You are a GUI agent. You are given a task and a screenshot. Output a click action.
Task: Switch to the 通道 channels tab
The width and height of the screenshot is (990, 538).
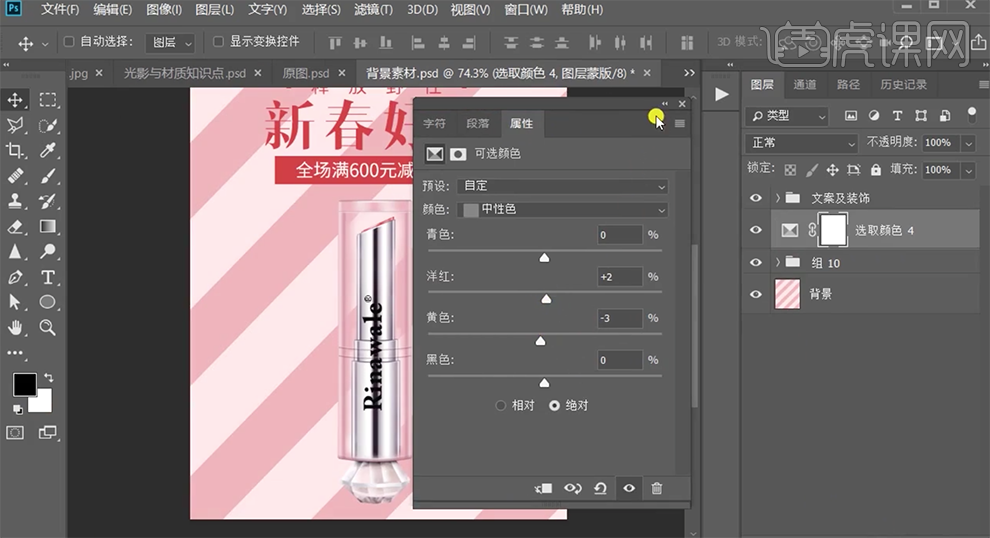click(804, 85)
